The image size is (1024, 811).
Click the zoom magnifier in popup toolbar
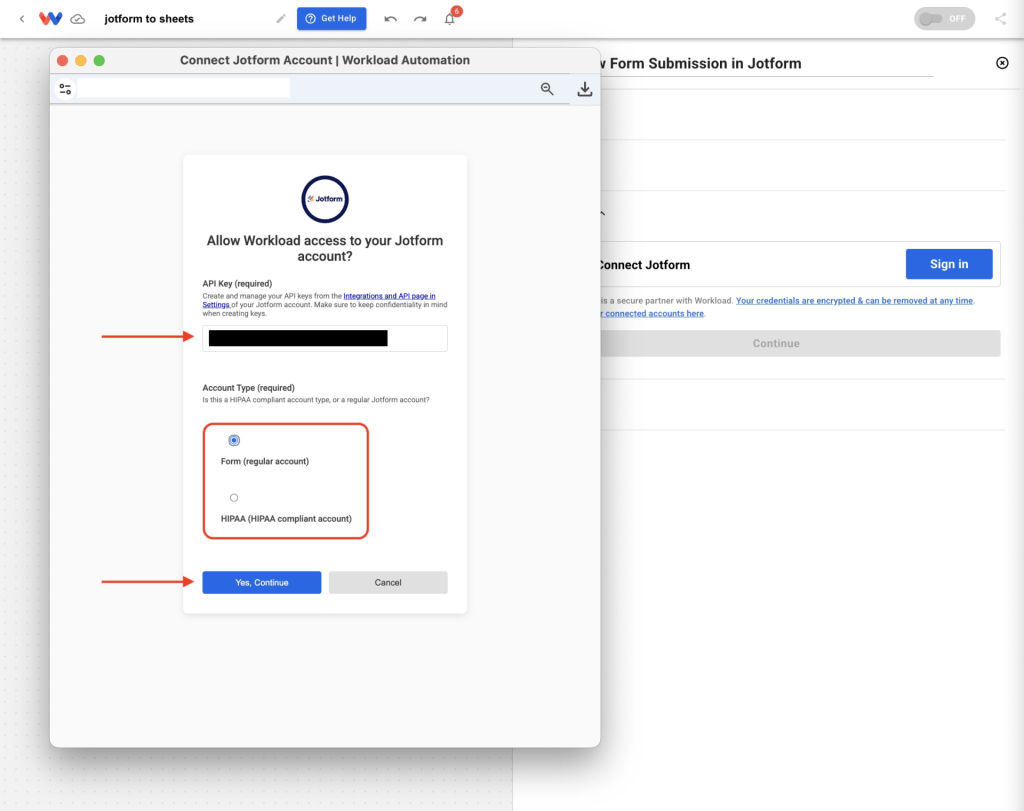coord(547,89)
